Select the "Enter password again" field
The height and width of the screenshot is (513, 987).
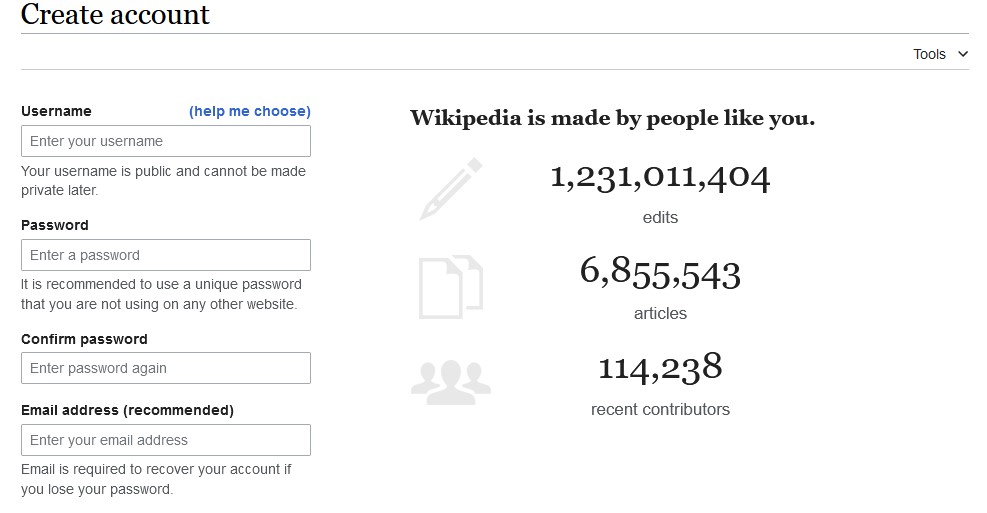pyautogui.click(x=166, y=368)
